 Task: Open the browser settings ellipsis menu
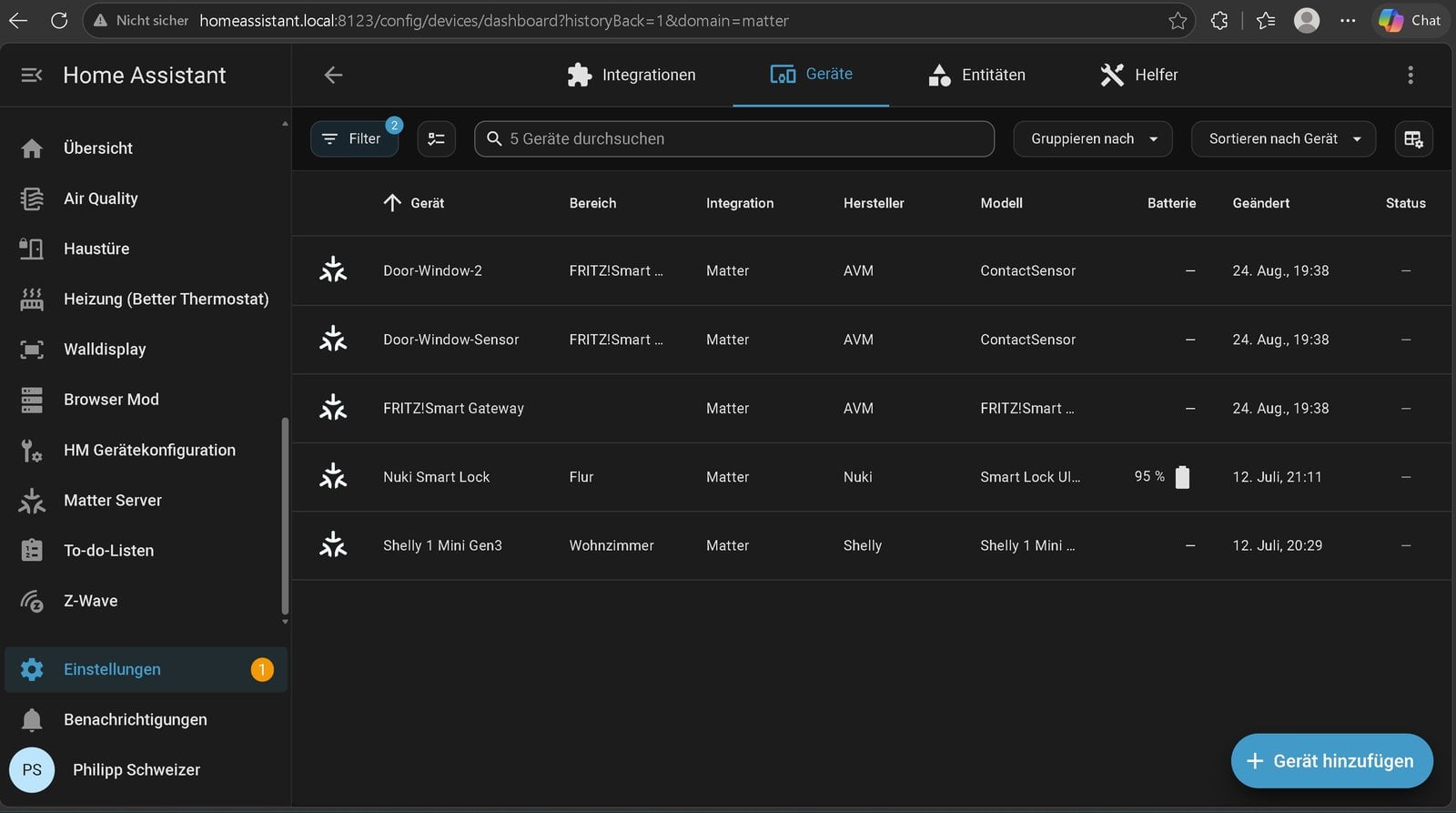(1348, 20)
